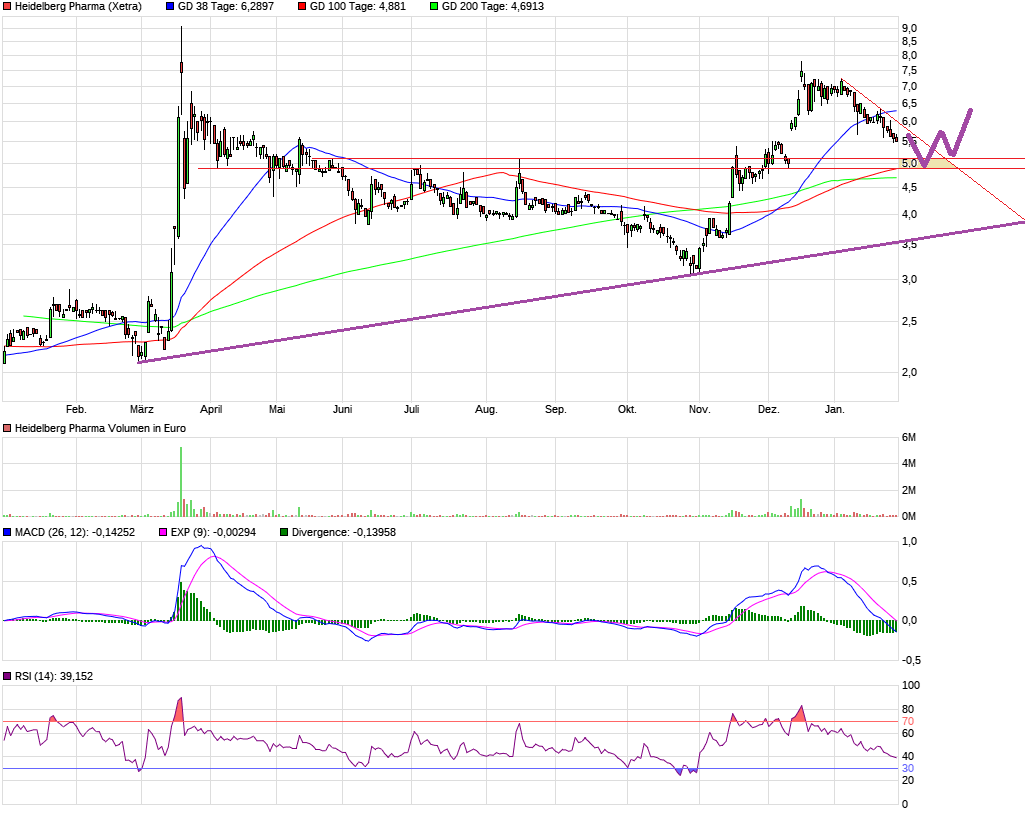The height and width of the screenshot is (814, 1025).
Task: Click the 8,0 price axis value
Action: (x=909, y=56)
